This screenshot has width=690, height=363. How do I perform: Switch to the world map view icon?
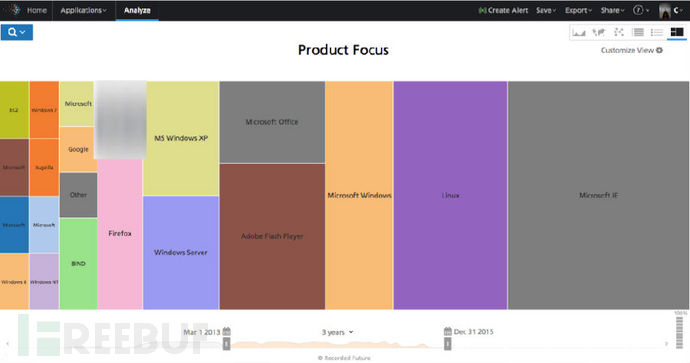598,32
